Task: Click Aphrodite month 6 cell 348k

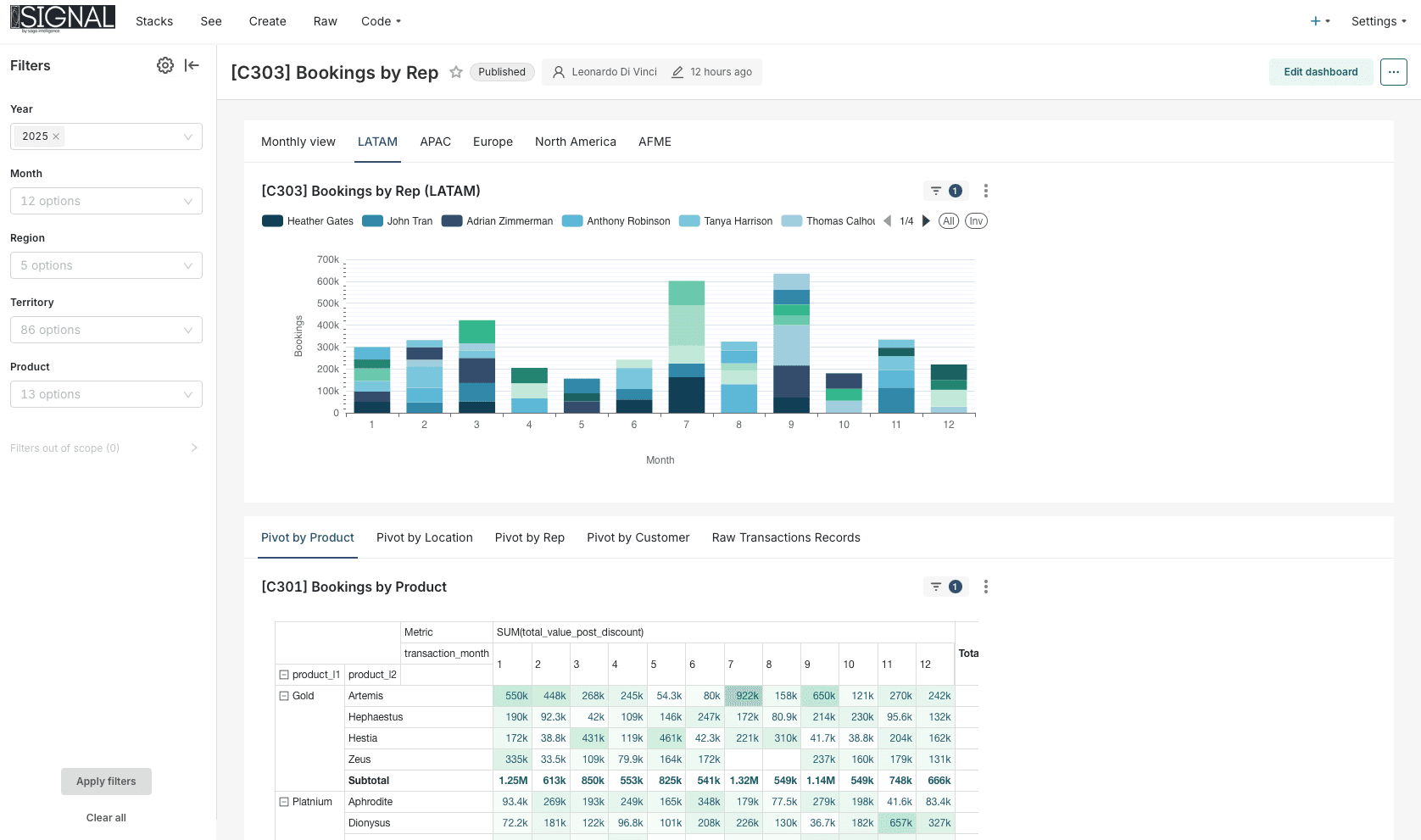Action: (x=705, y=802)
